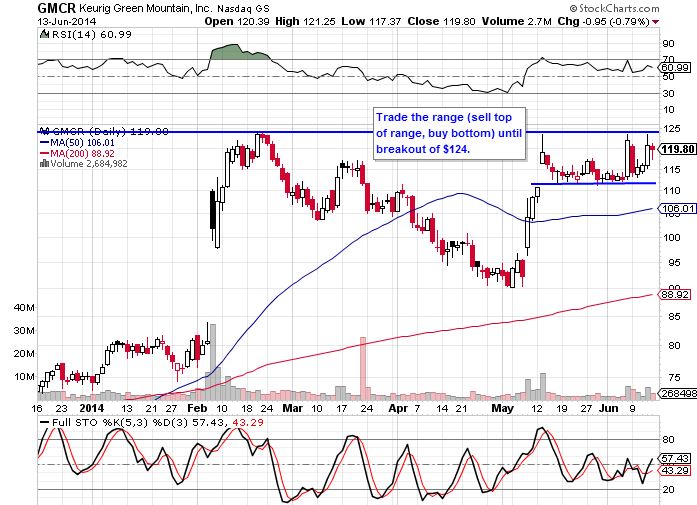This screenshot has width=697, height=505.
Task: Click the RSI indicator icon beside RSI(14)
Action: click(x=44, y=34)
